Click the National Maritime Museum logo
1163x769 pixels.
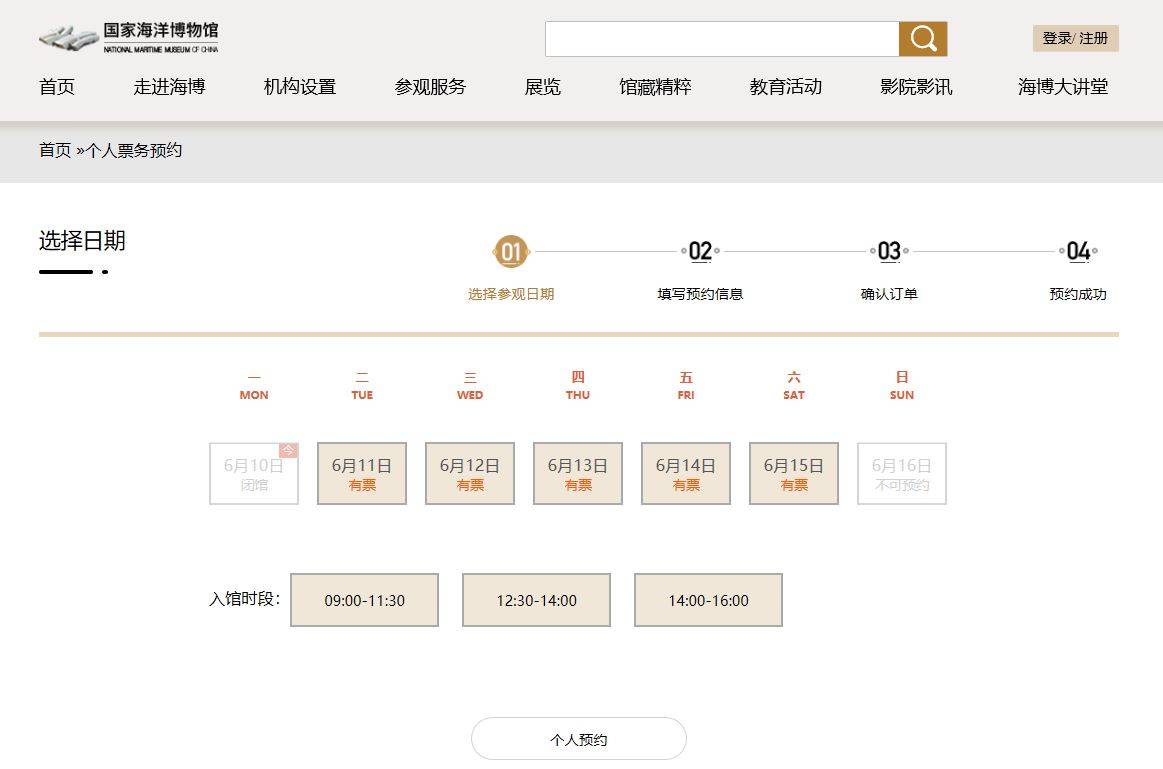point(125,37)
